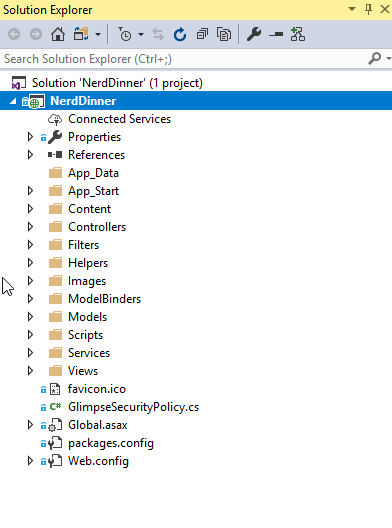Click the View Class Diagram icon
The image size is (392, 528).
click(298, 34)
